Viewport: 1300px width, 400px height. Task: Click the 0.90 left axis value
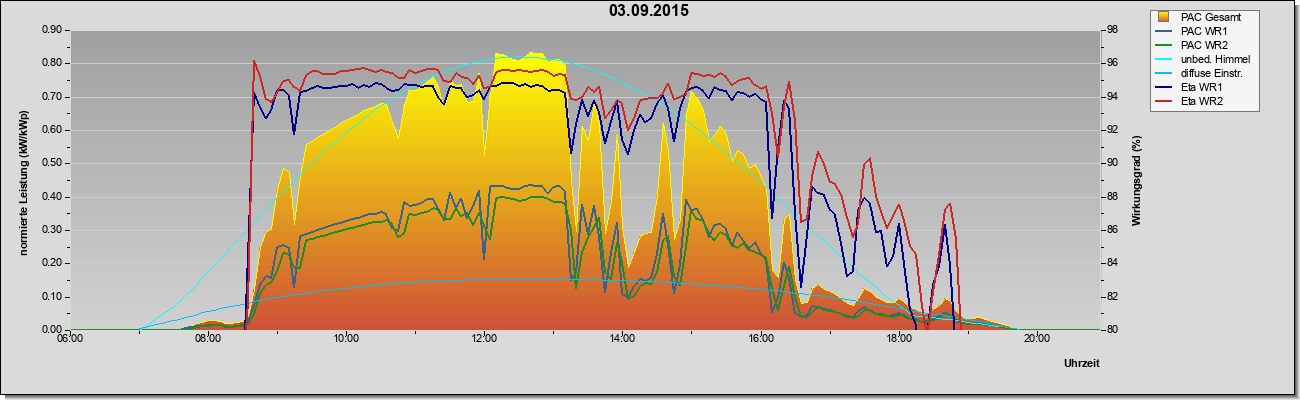pos(52,30)
